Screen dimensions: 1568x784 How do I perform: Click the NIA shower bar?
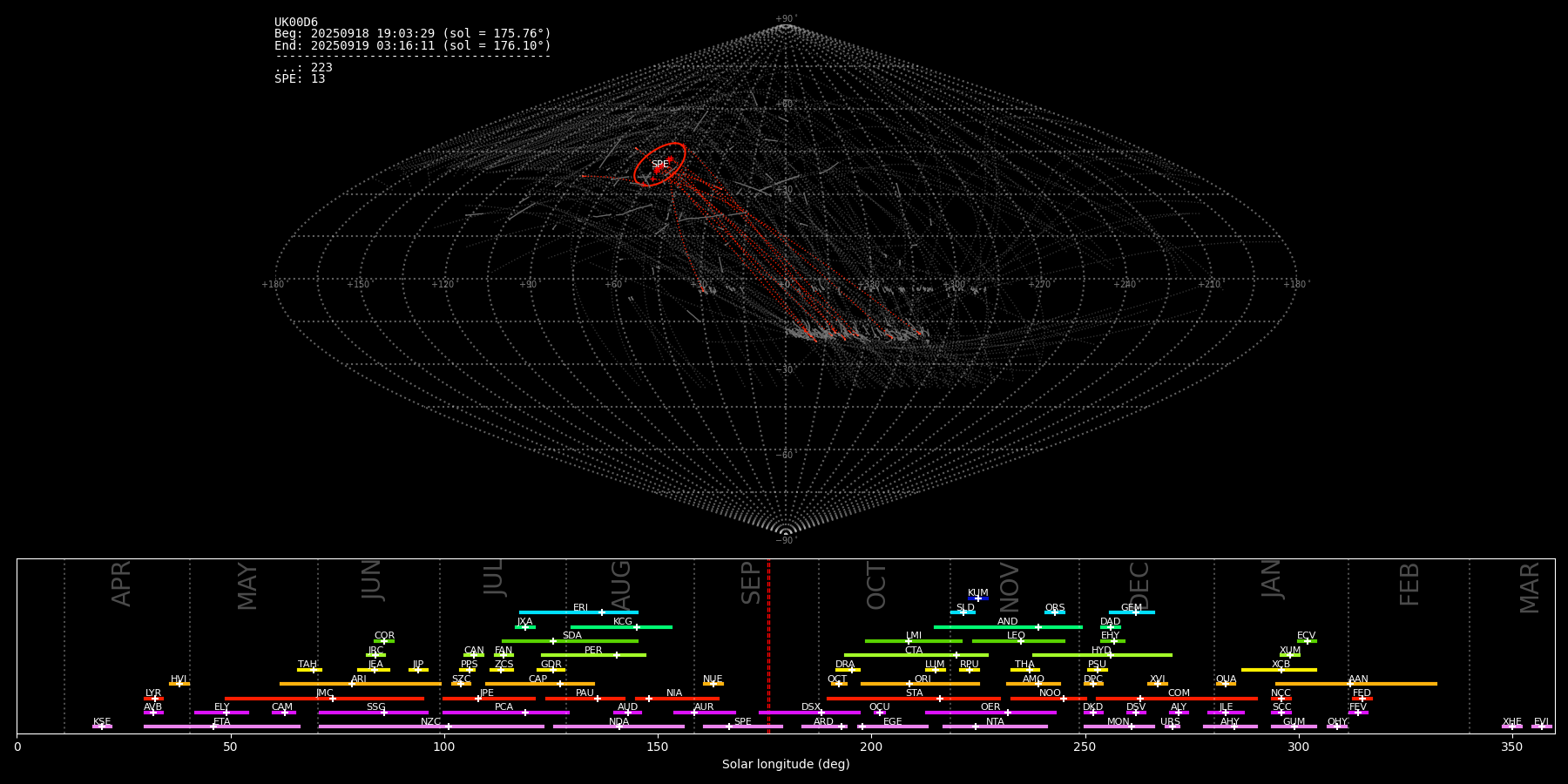(x=677, y=698)
